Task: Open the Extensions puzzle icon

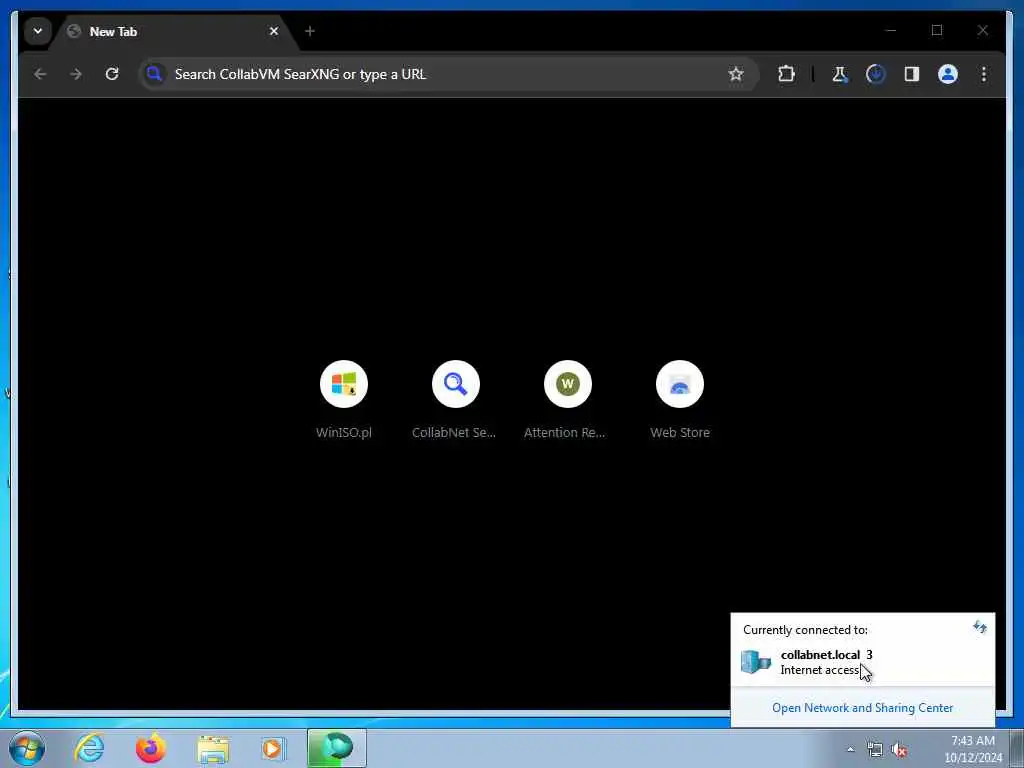Action: [x=786, y=74]
